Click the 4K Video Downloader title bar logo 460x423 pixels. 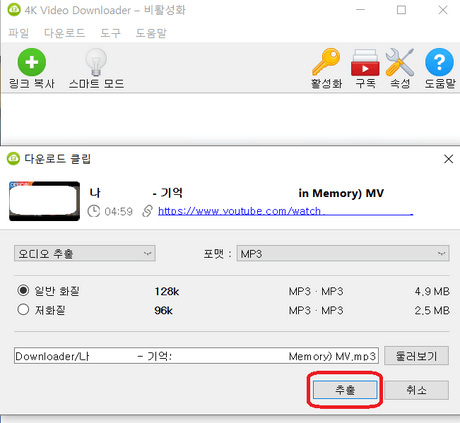point(14,10)
